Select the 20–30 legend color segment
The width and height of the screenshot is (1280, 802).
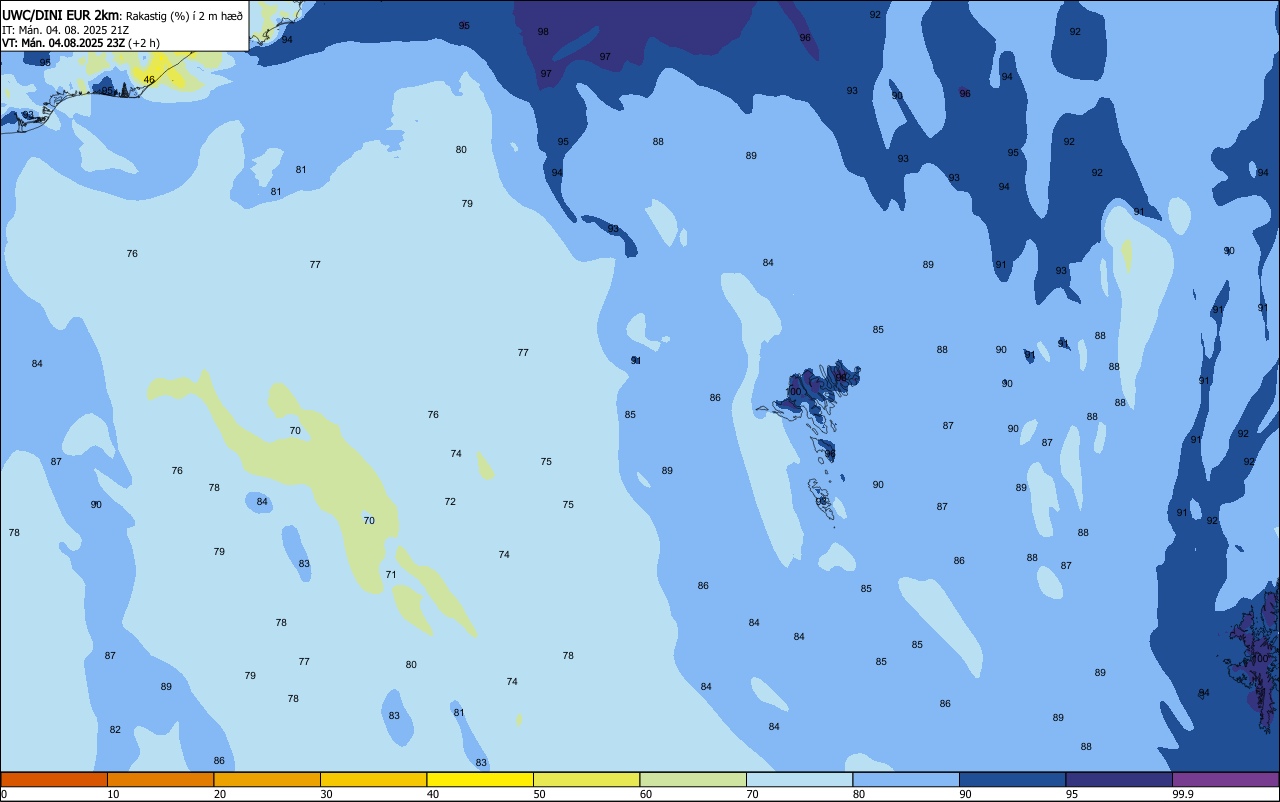tap(267, 779)
